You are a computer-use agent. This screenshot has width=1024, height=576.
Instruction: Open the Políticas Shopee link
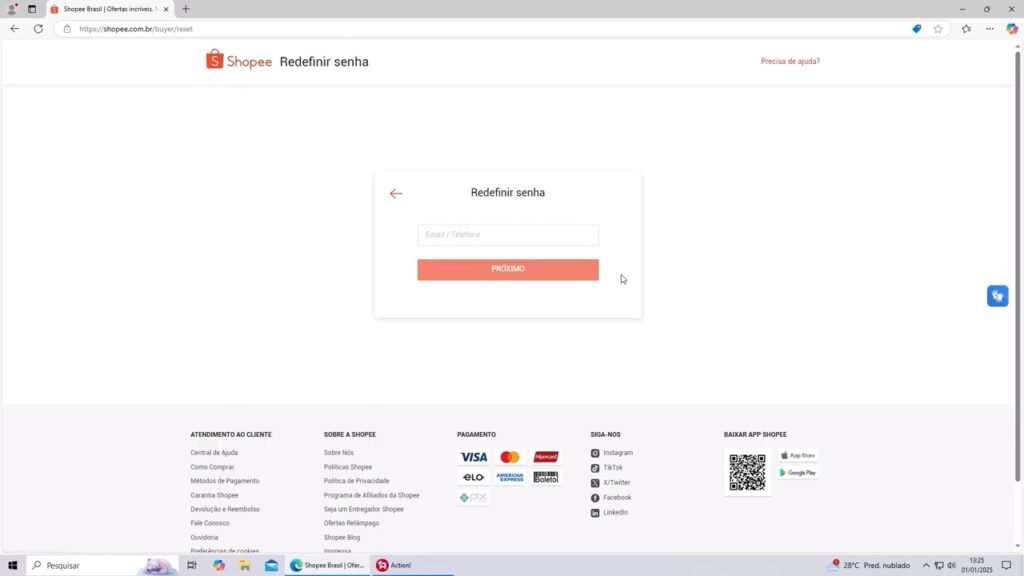click(347, 467)
